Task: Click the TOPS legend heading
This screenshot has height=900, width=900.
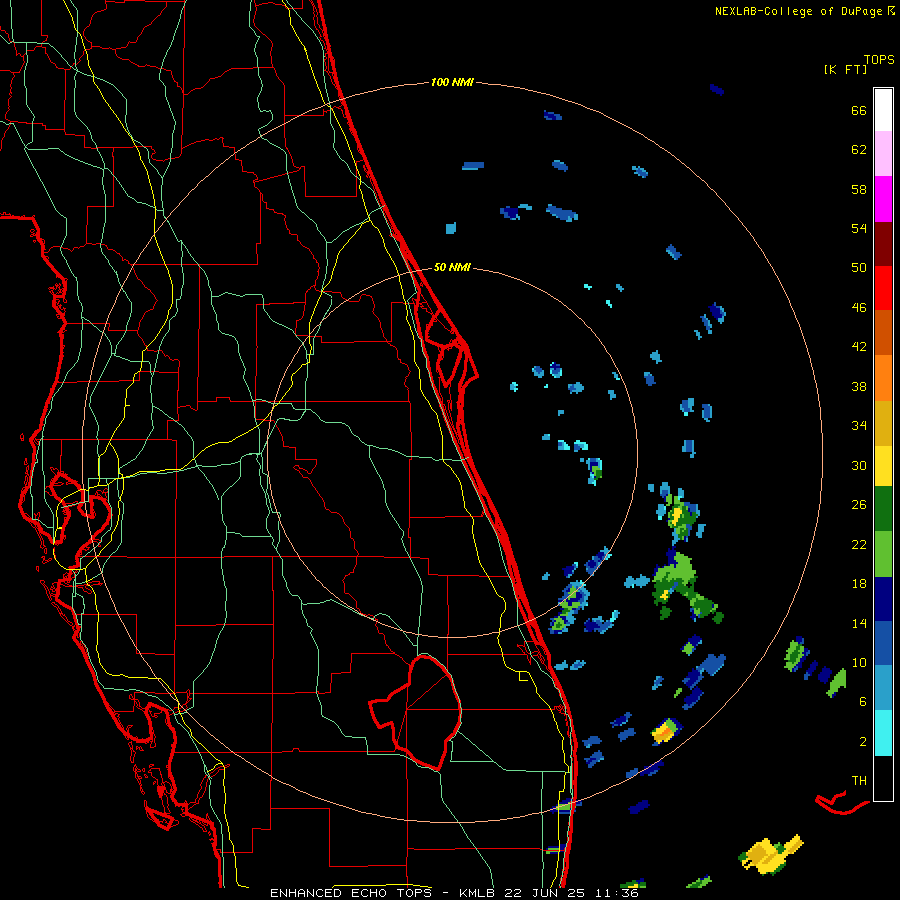Action: (879, 60)
